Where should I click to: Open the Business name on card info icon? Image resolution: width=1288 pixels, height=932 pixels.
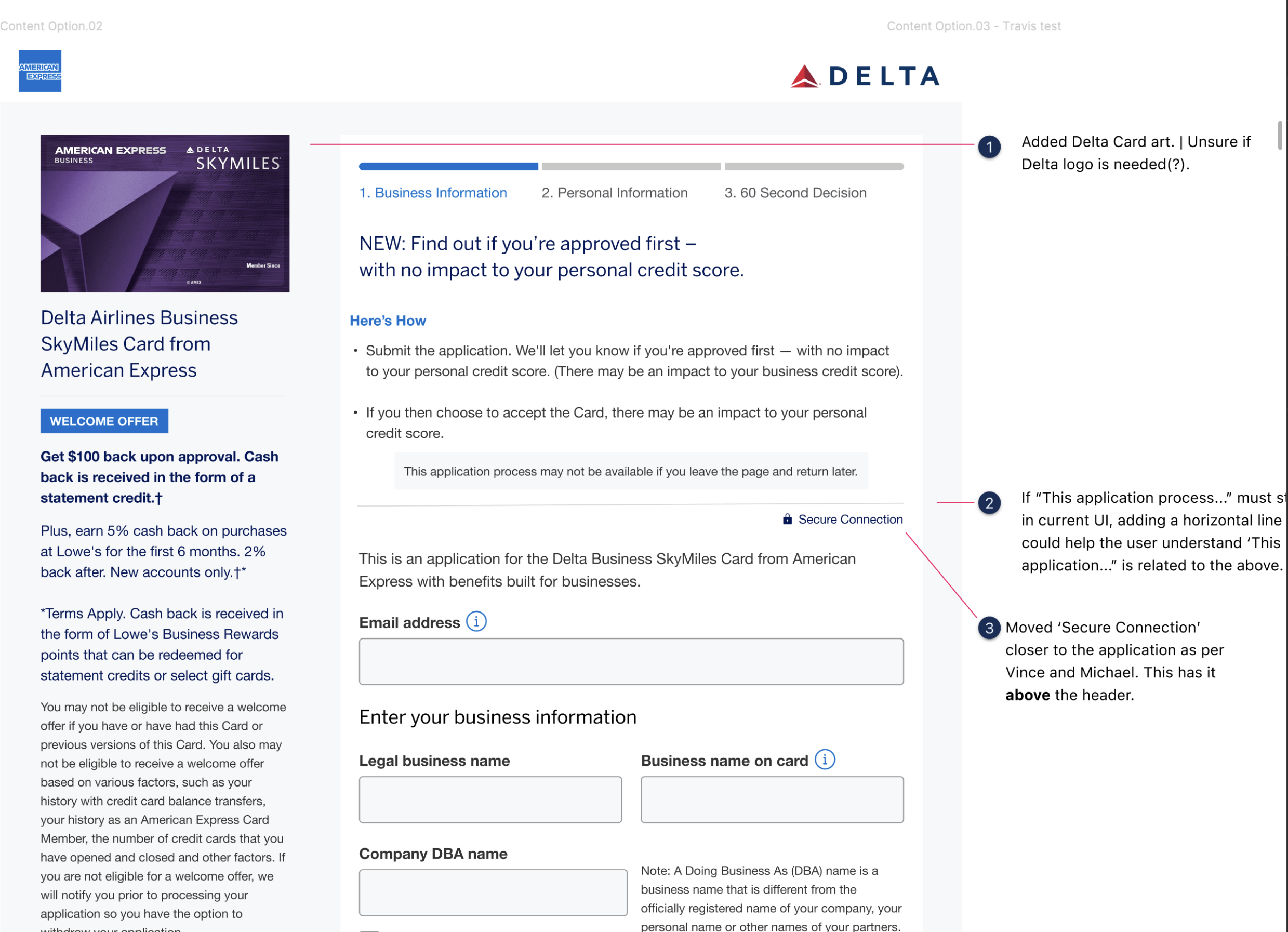(824, 760)
